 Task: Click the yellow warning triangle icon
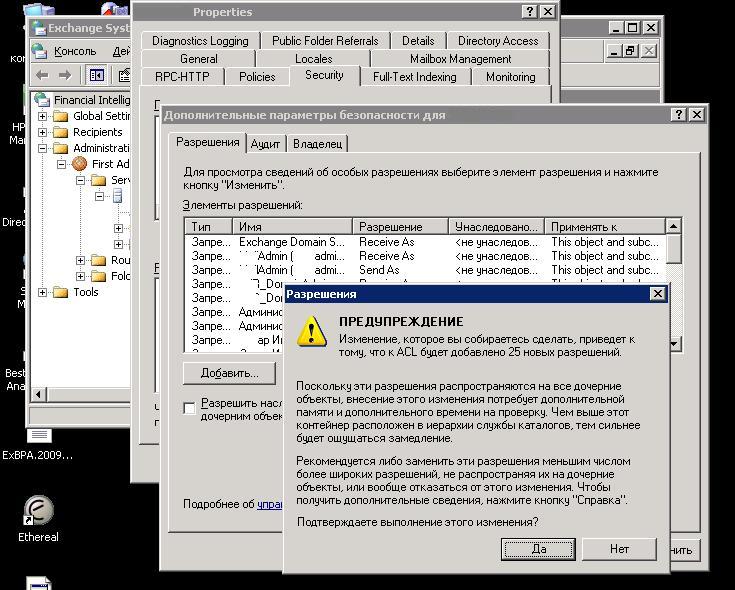[x=314, y=330]
